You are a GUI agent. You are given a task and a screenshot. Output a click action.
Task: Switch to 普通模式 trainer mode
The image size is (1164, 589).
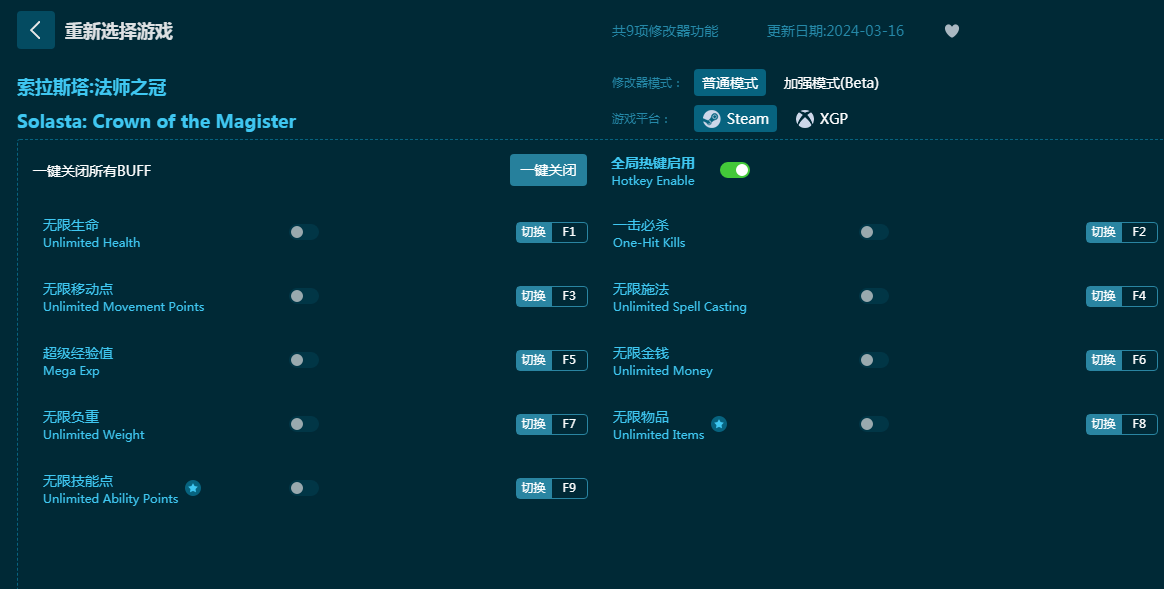(730, 82)
